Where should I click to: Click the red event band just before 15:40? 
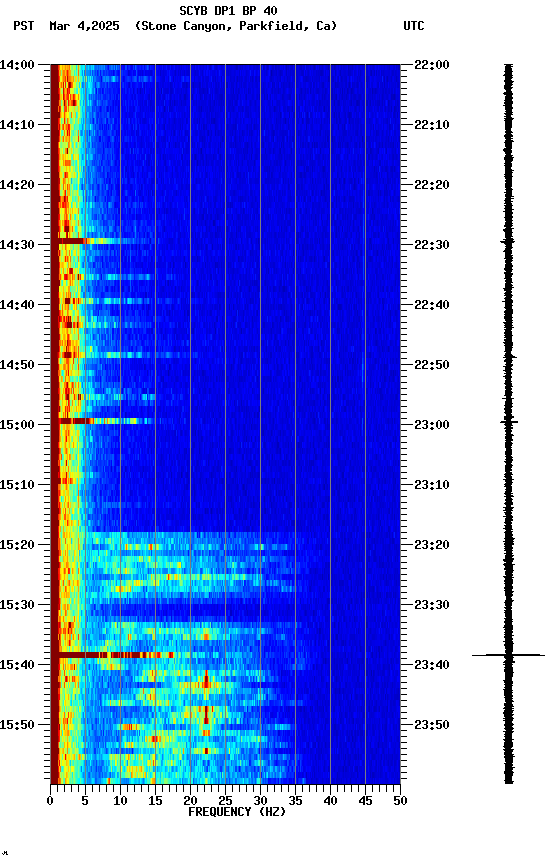coord(116,655)
